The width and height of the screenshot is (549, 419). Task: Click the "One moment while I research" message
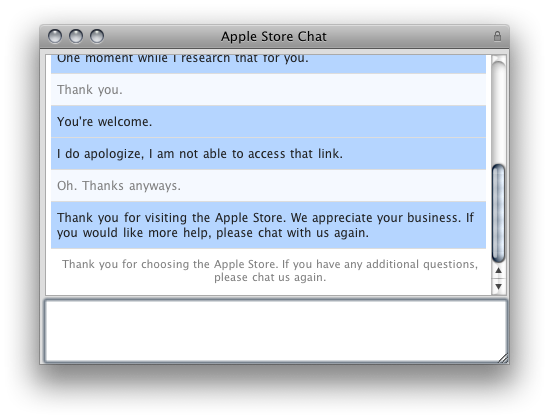coord(268,64)
